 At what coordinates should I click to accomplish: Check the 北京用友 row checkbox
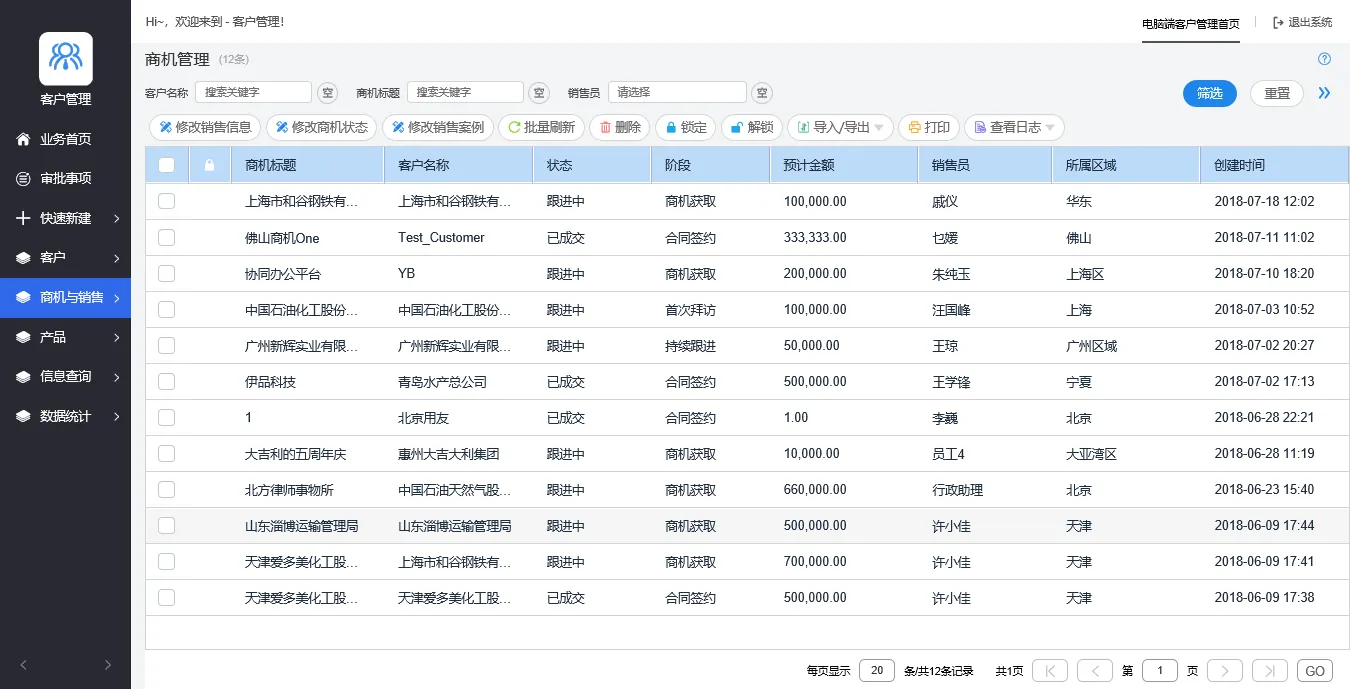[166, 417]
